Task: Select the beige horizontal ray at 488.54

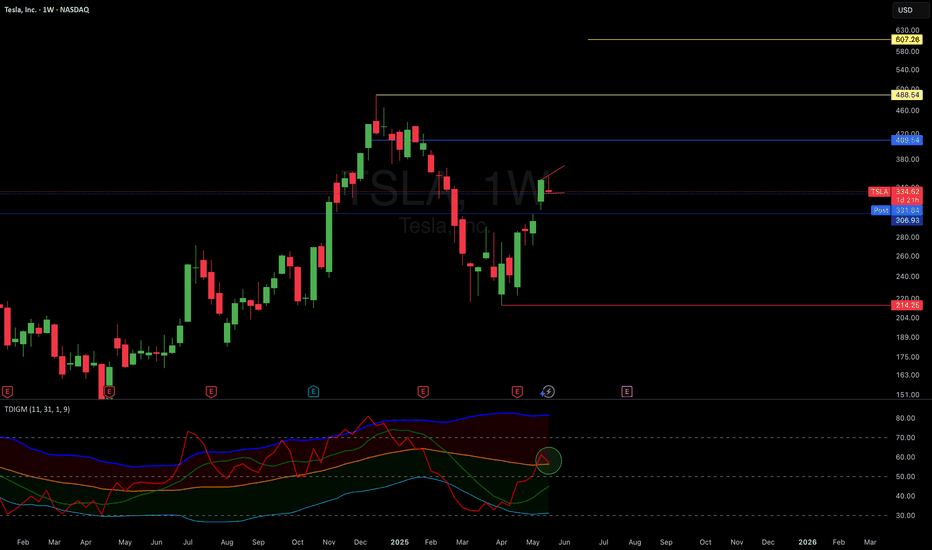Action: [x=633, y=95]
